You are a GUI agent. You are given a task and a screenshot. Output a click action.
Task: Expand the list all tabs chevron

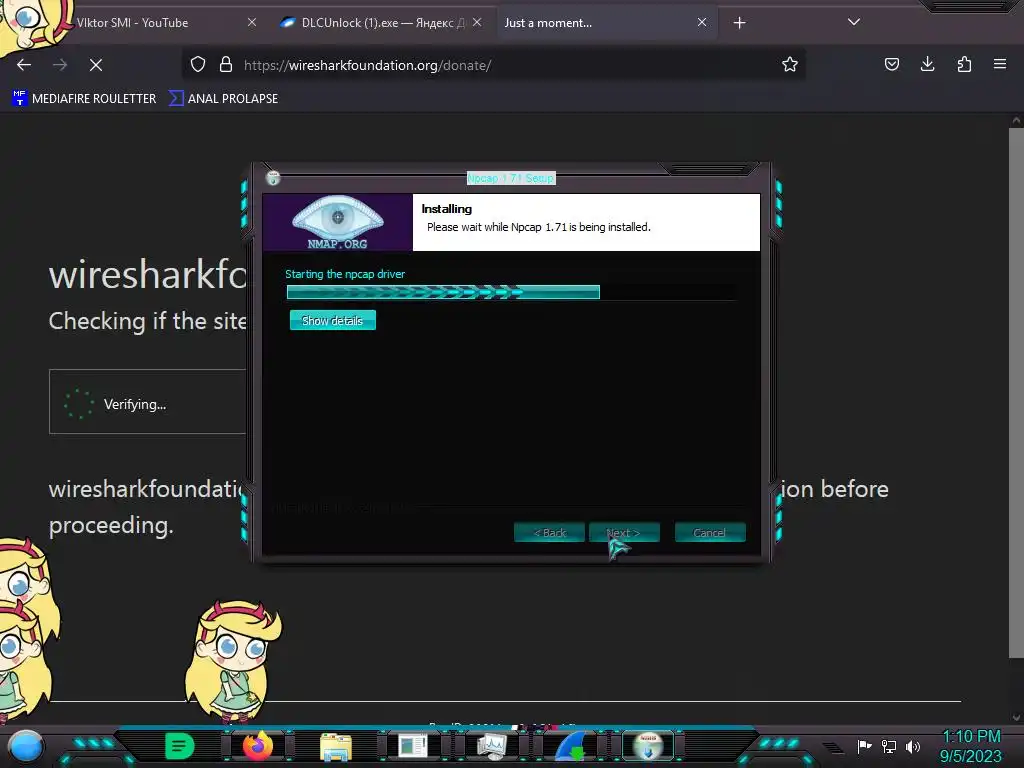pos(854,22)
